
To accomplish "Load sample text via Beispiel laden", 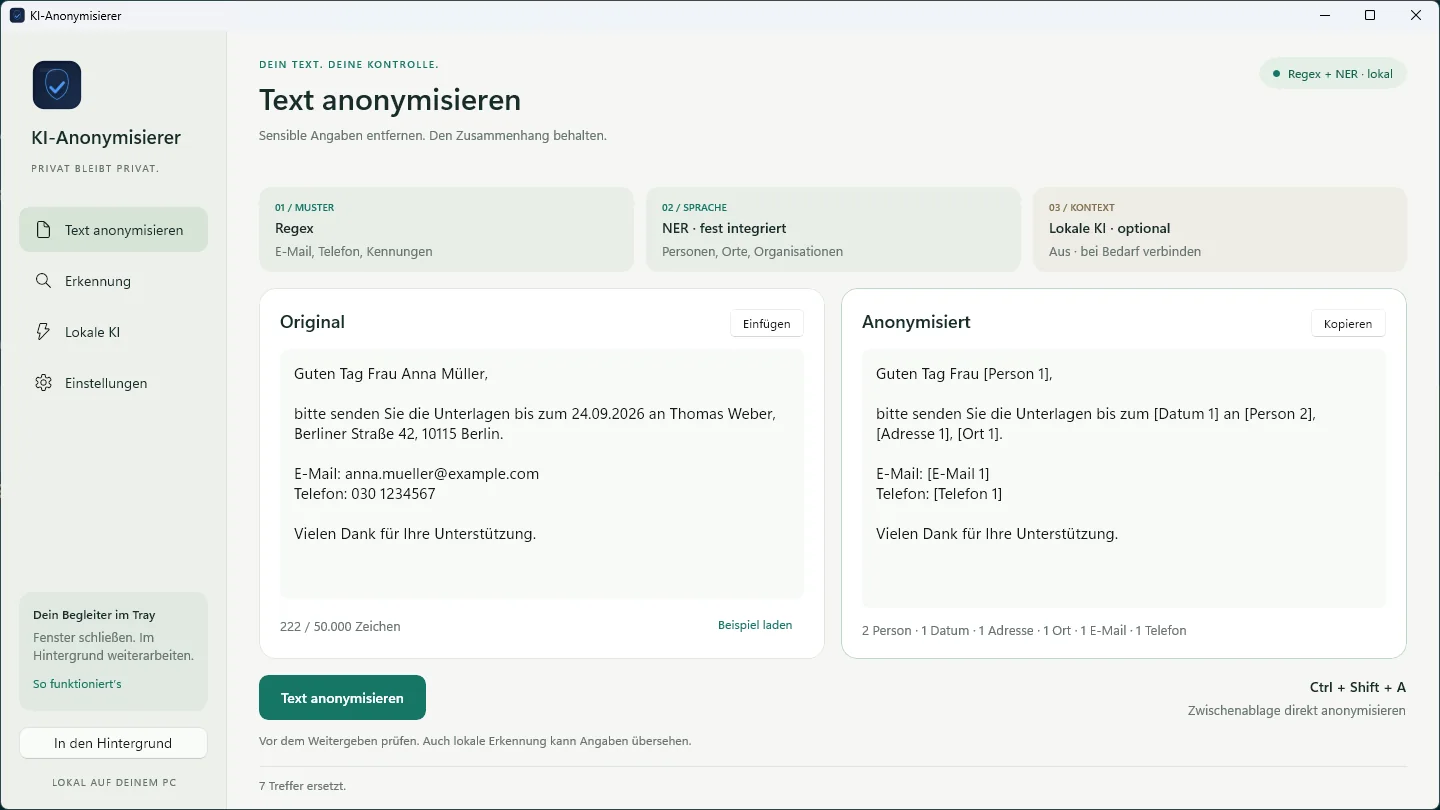I will click(x=755, y=625).
